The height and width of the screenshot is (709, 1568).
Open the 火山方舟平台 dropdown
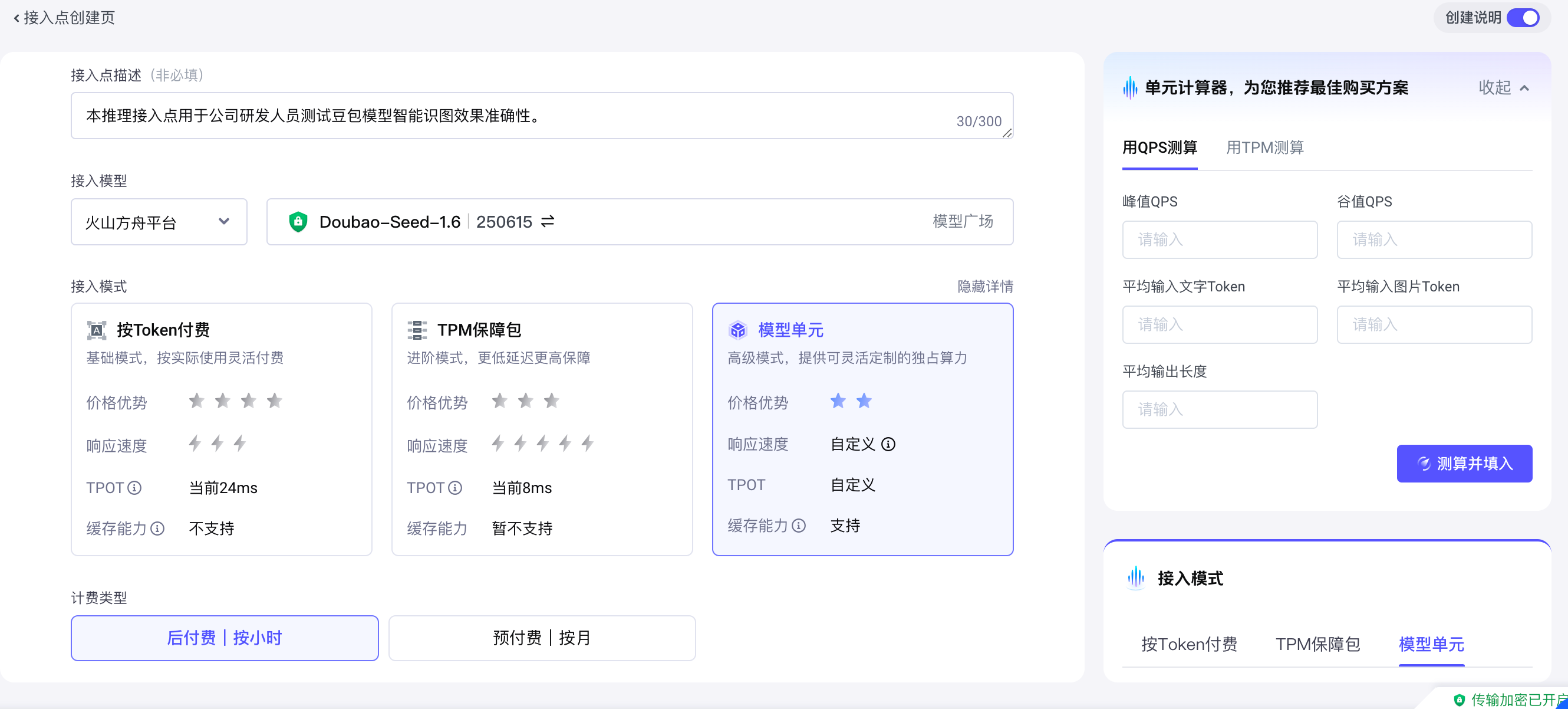tap(158, 222)
